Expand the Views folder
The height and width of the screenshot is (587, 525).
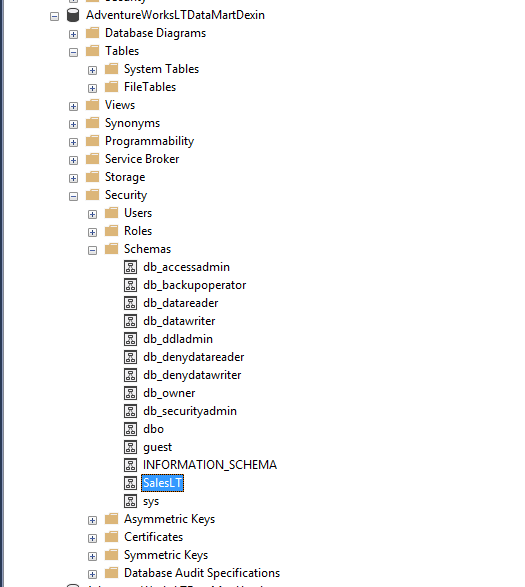73,106
